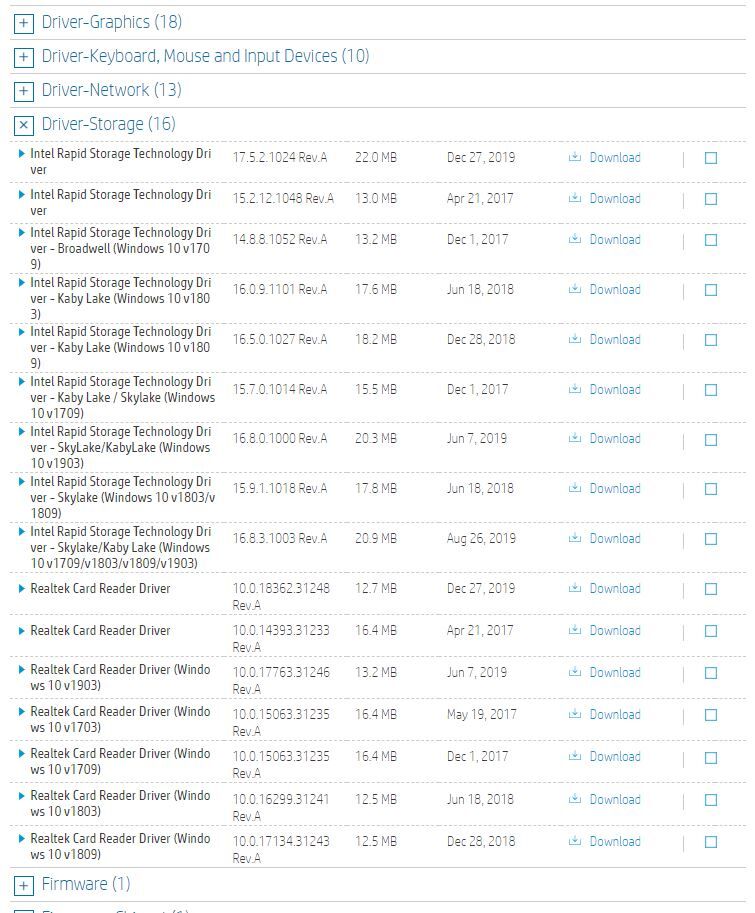The image size is (755, 913).
Task: Click download icon for Intel RST 16.8.0.1000
Action: (575, 438)
